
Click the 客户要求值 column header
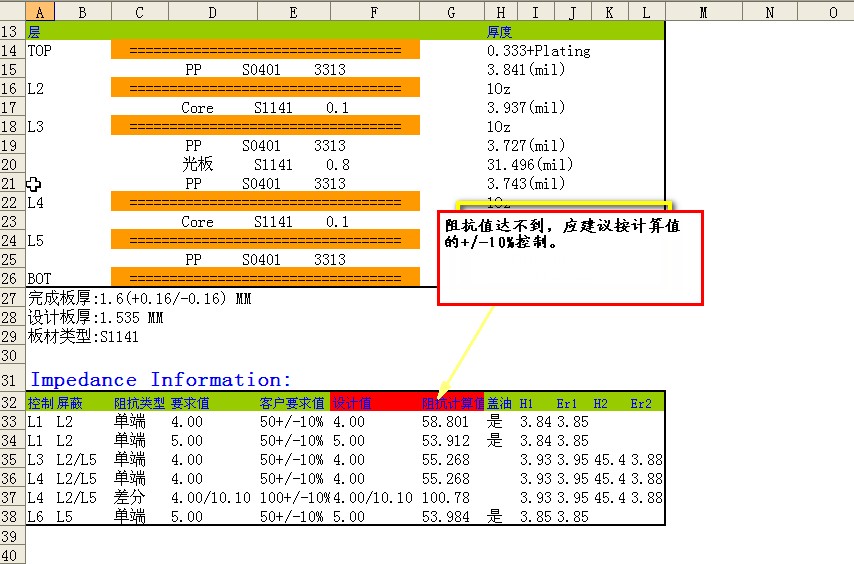click(x=292, y=403)
